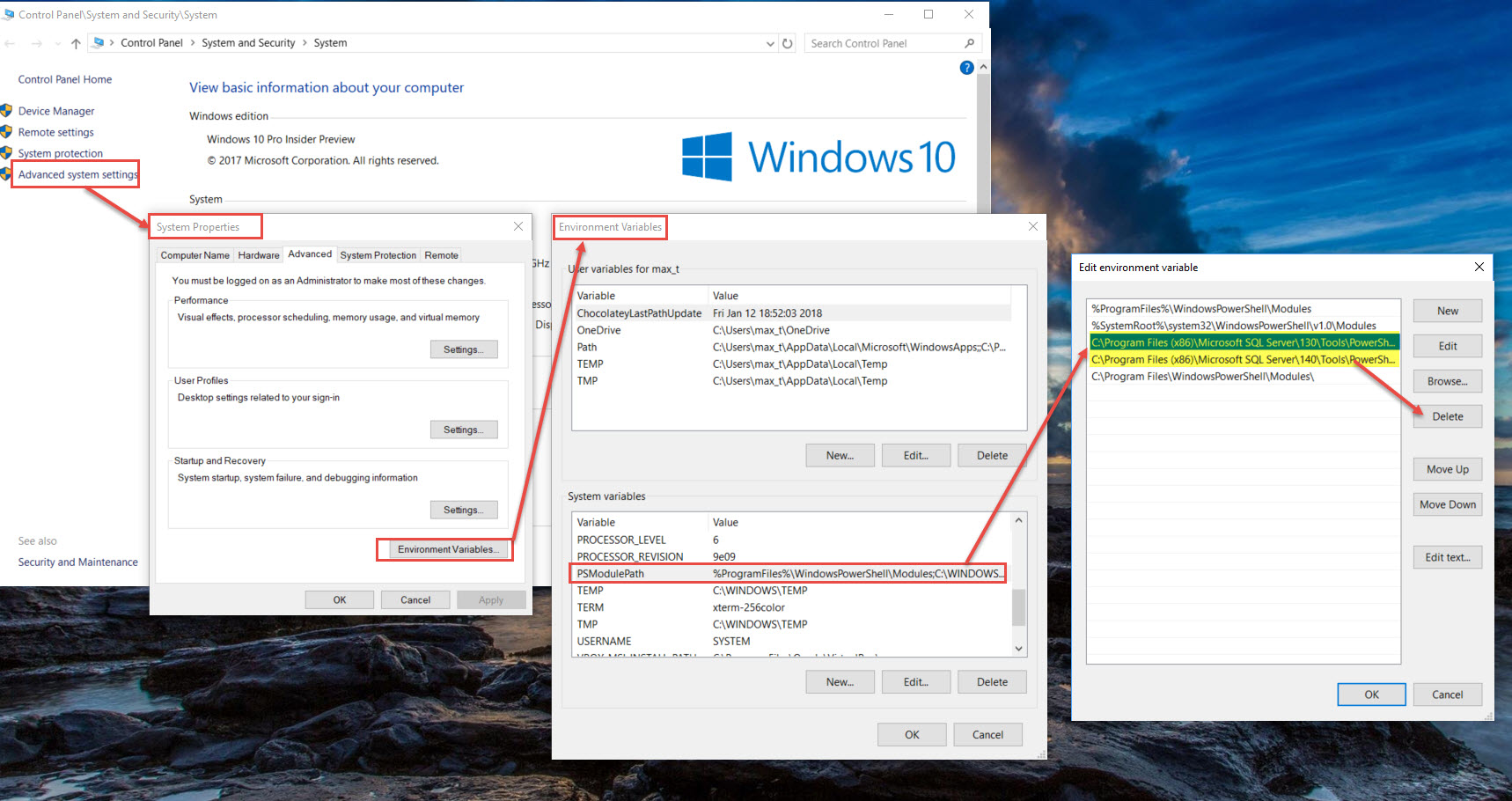The width and height of the screenshot is (1512, 801).
Task: Go to Control Panel Home
Action: pos(65,79)
